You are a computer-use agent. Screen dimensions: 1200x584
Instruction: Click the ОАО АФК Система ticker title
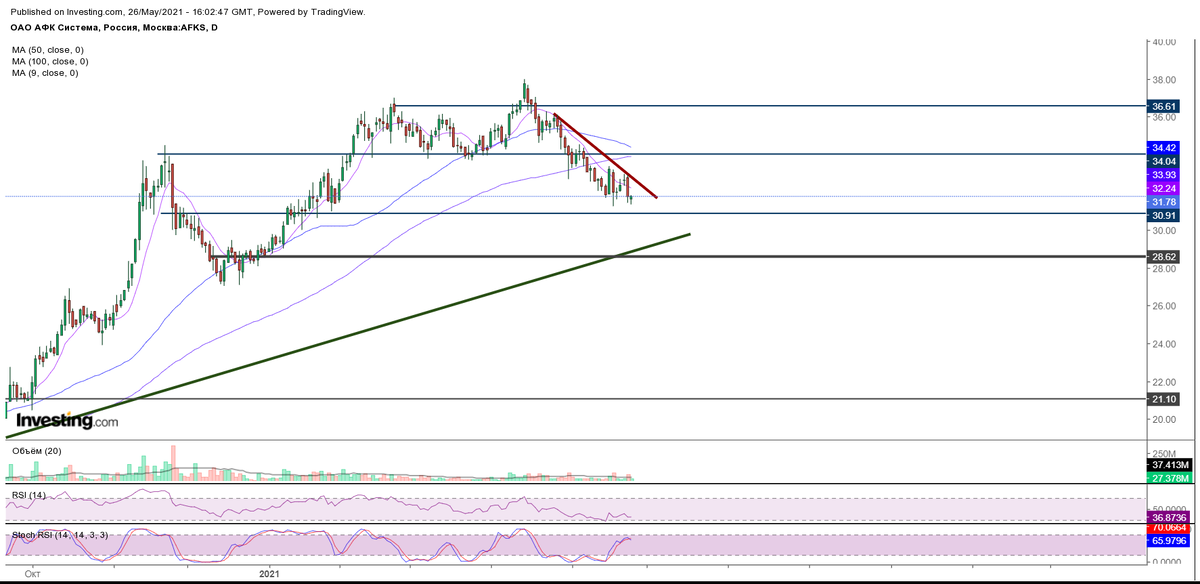(114, 28)
